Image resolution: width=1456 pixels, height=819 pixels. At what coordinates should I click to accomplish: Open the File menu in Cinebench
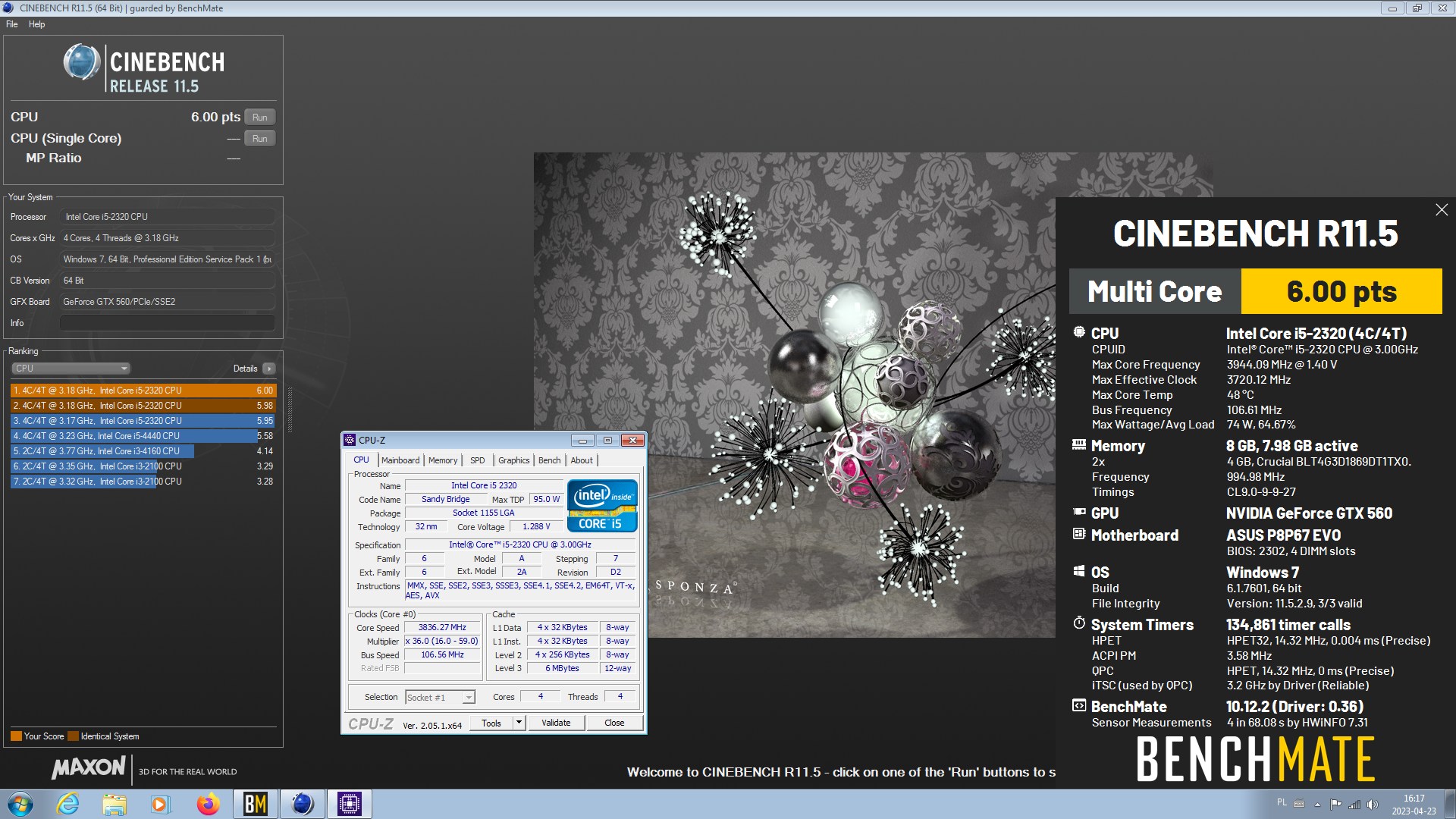12,24
